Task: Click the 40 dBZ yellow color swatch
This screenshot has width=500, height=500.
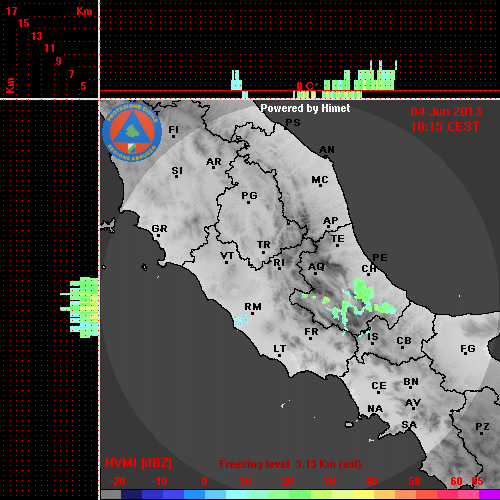Action: tap(363, 494)
